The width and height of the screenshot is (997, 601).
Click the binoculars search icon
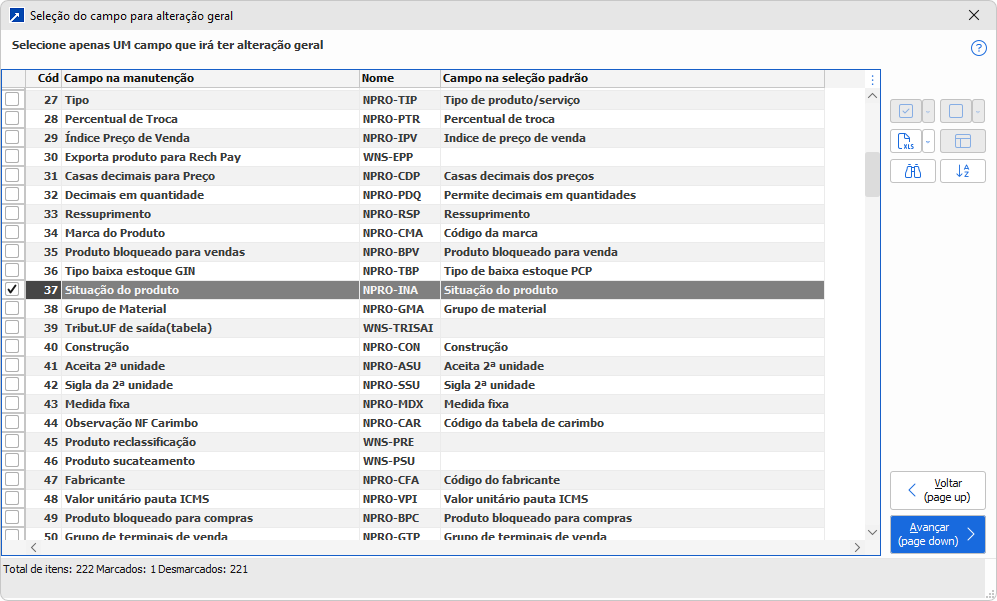(912, 171)
